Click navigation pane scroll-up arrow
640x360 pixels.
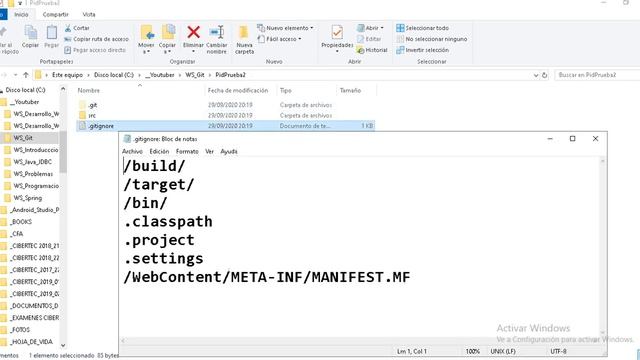[x=63, y=89]
